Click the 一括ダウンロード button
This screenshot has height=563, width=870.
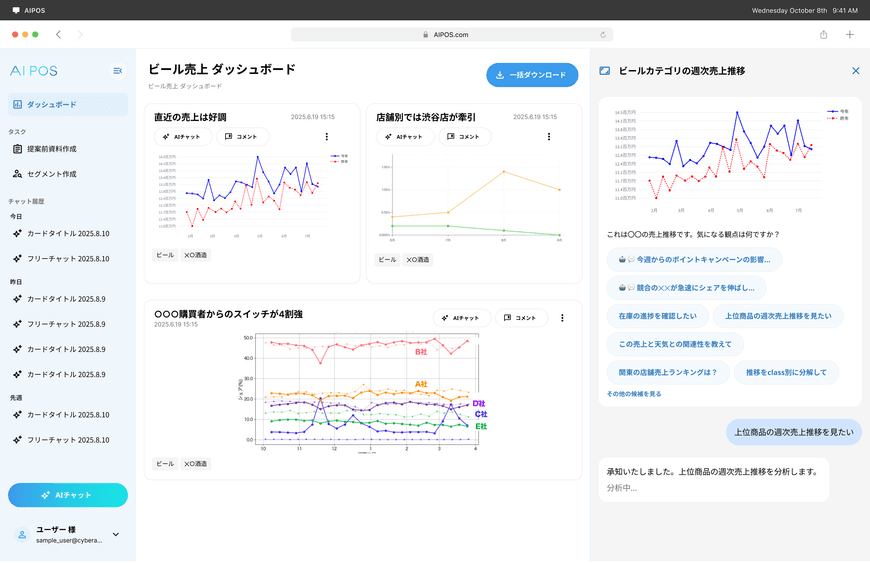click(532, 75)
